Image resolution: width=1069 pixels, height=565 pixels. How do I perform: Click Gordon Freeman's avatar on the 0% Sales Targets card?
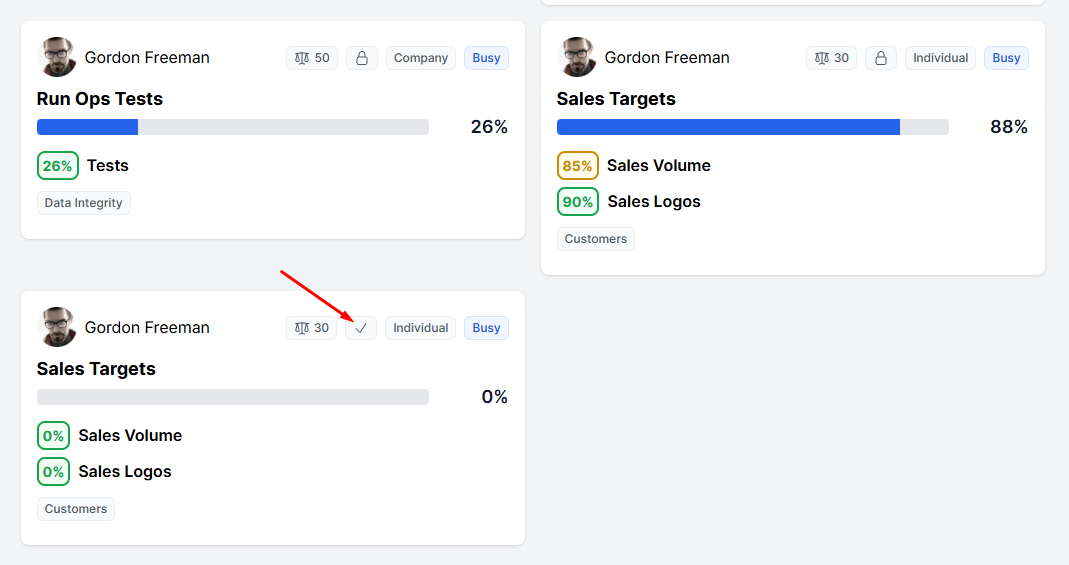57,327
